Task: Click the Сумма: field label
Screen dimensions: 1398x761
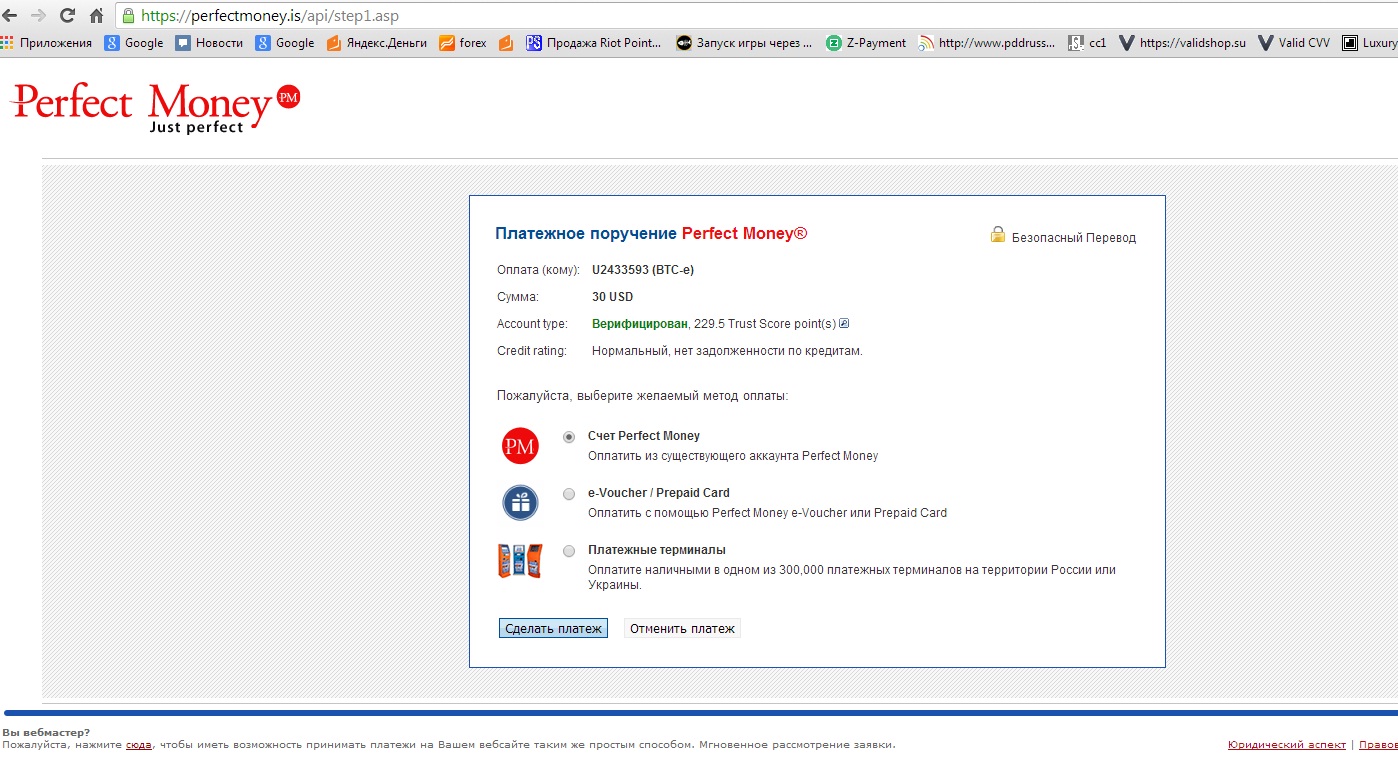Action: click(x=518, y=297)
